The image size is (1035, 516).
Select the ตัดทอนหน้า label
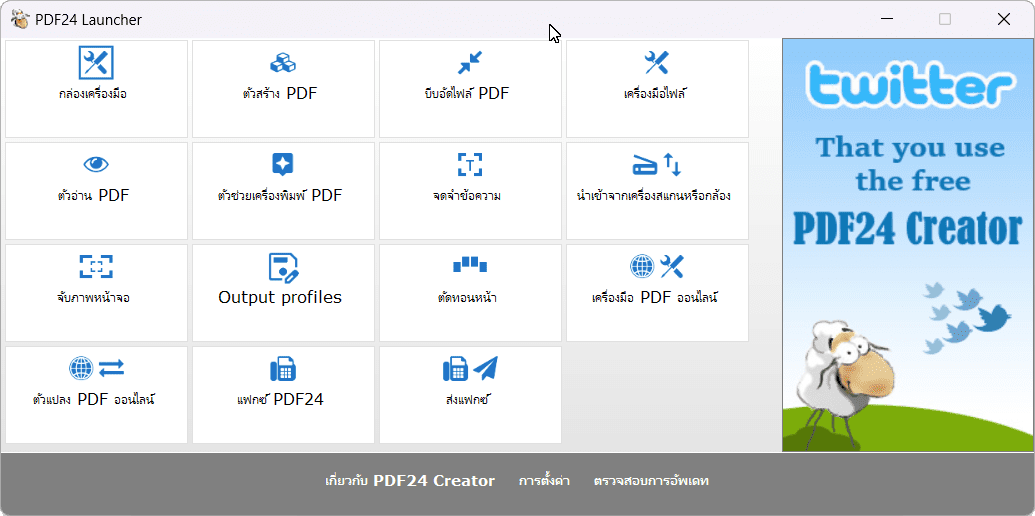click(x=467, y=298)
